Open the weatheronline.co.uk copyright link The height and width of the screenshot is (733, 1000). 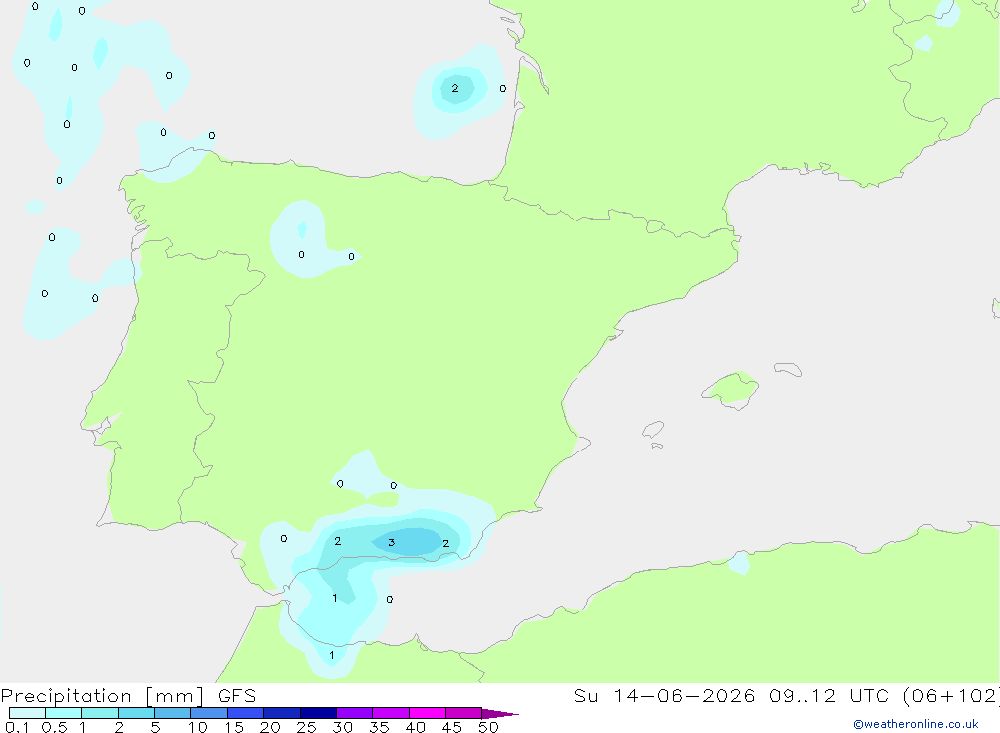point(916,724)
